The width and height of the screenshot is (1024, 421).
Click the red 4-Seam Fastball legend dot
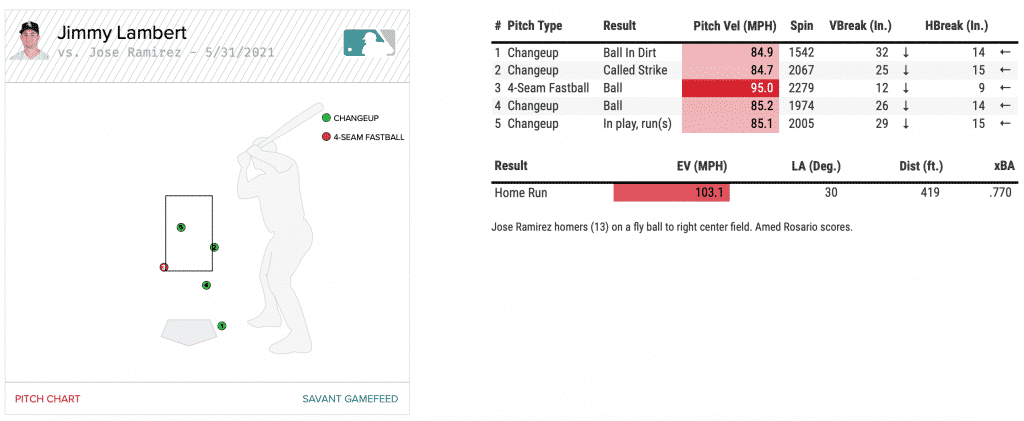[326, 137]
